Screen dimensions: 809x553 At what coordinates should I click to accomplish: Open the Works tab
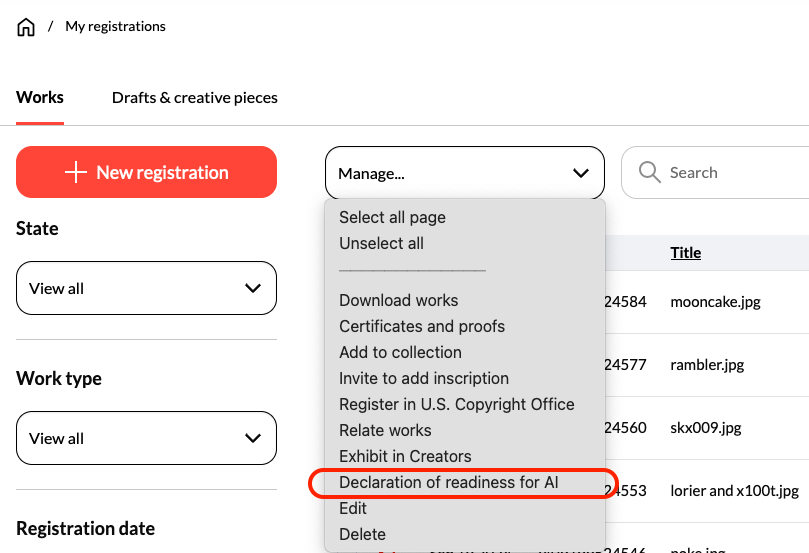click(x=40, y=98)
